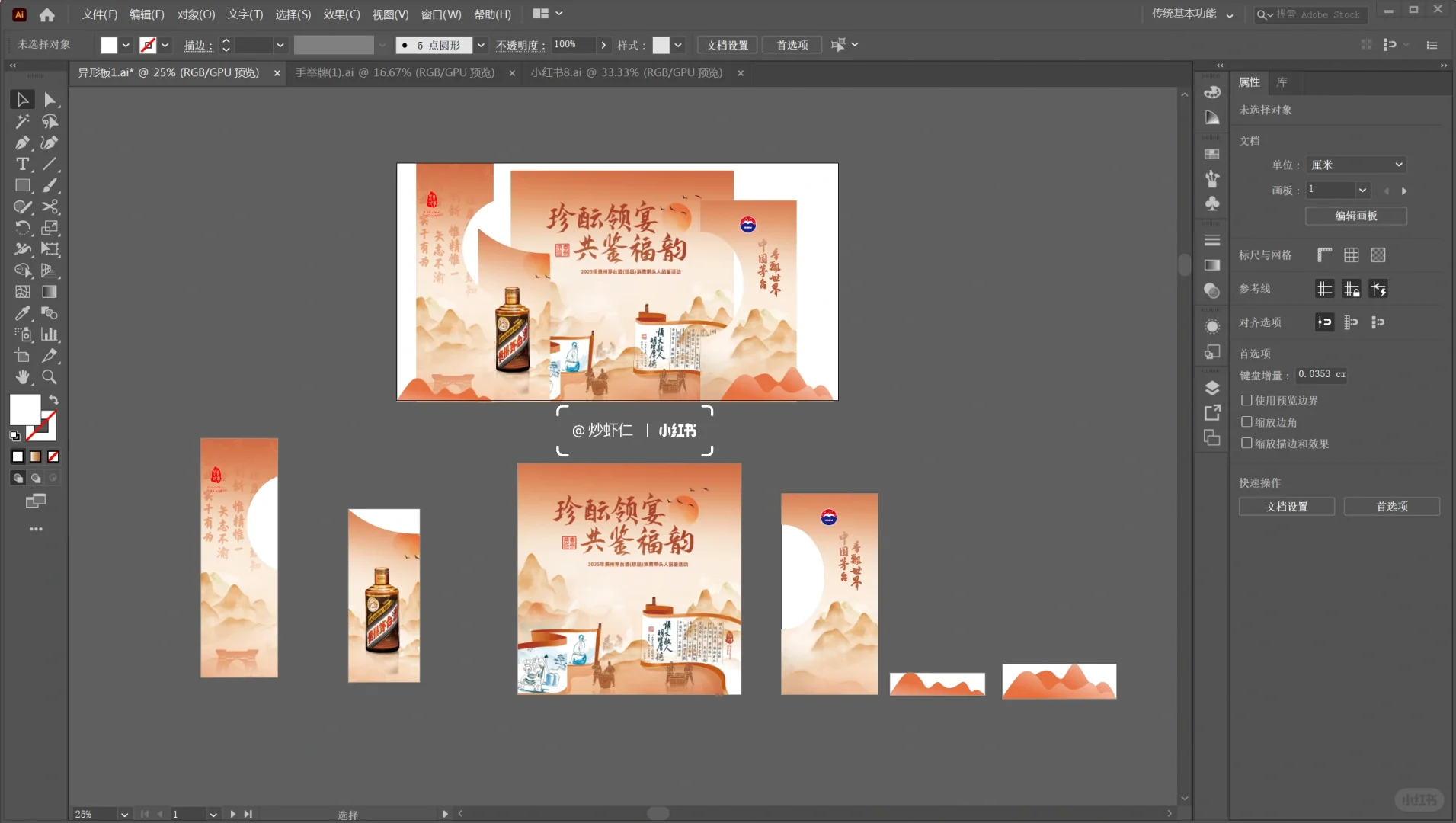This screenshot has height=823, width=1456.
Task: Select the Scissors tool
Action: coord(50,207)
